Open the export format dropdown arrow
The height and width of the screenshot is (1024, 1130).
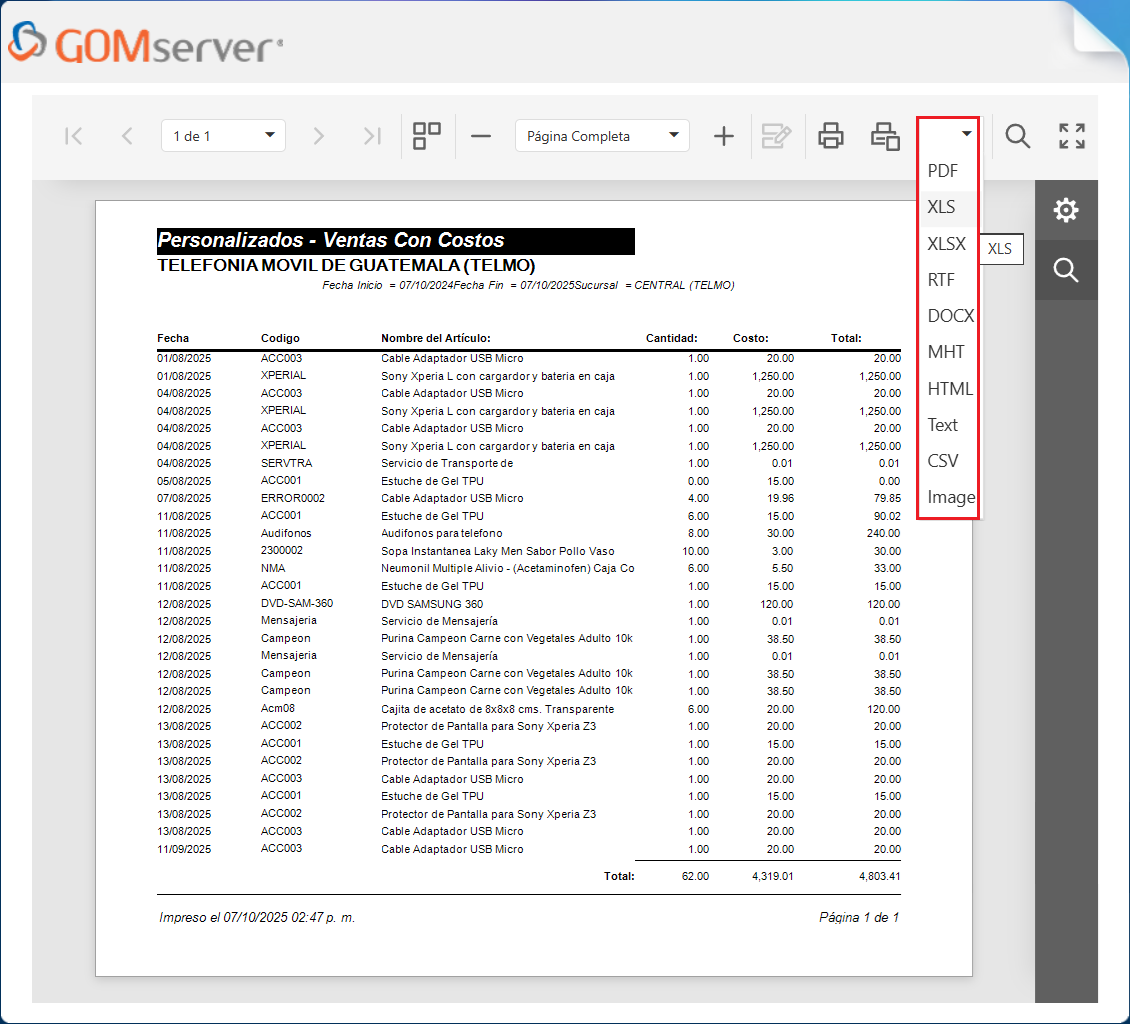[x=965, y=133]
